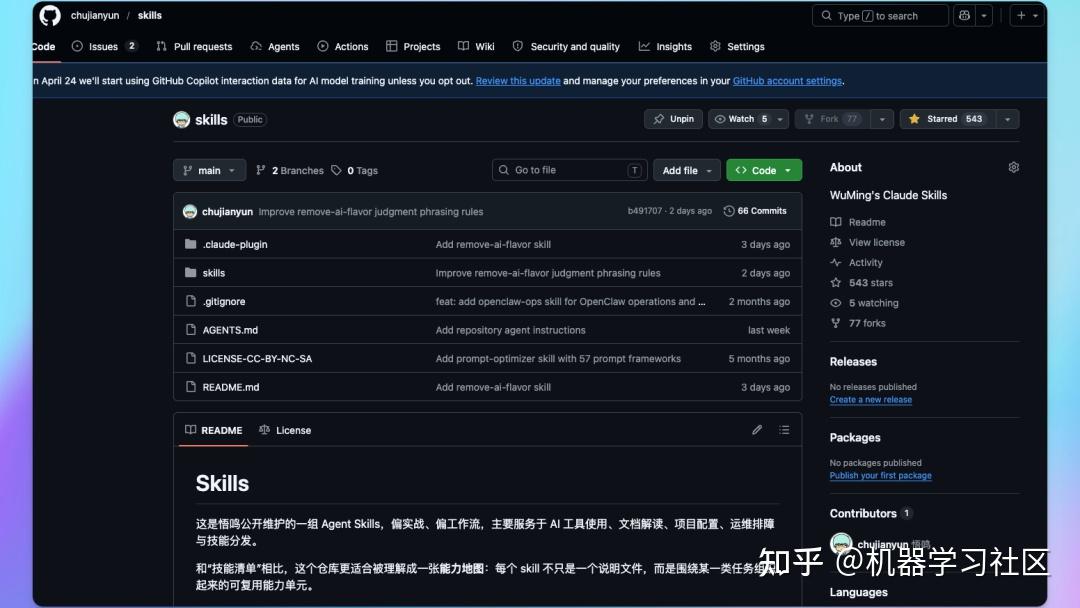
Task: Click the Watch button with eye icon
Action: coord(740,119)
